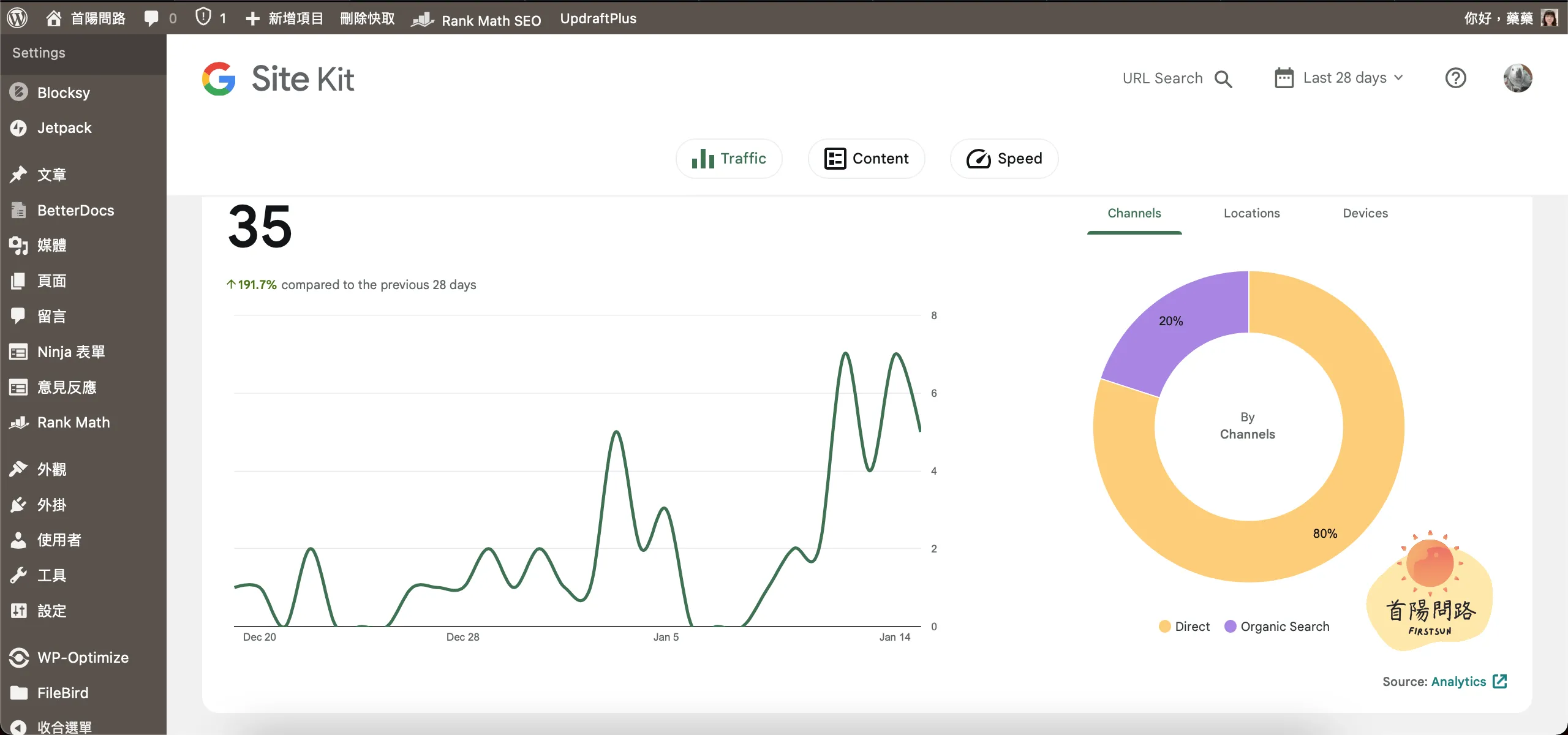Viewport: 1568px width, 735px height.
Task: Click the shield notification icon in admin bar
Action: pyautogui.click(x=203, y=17)
